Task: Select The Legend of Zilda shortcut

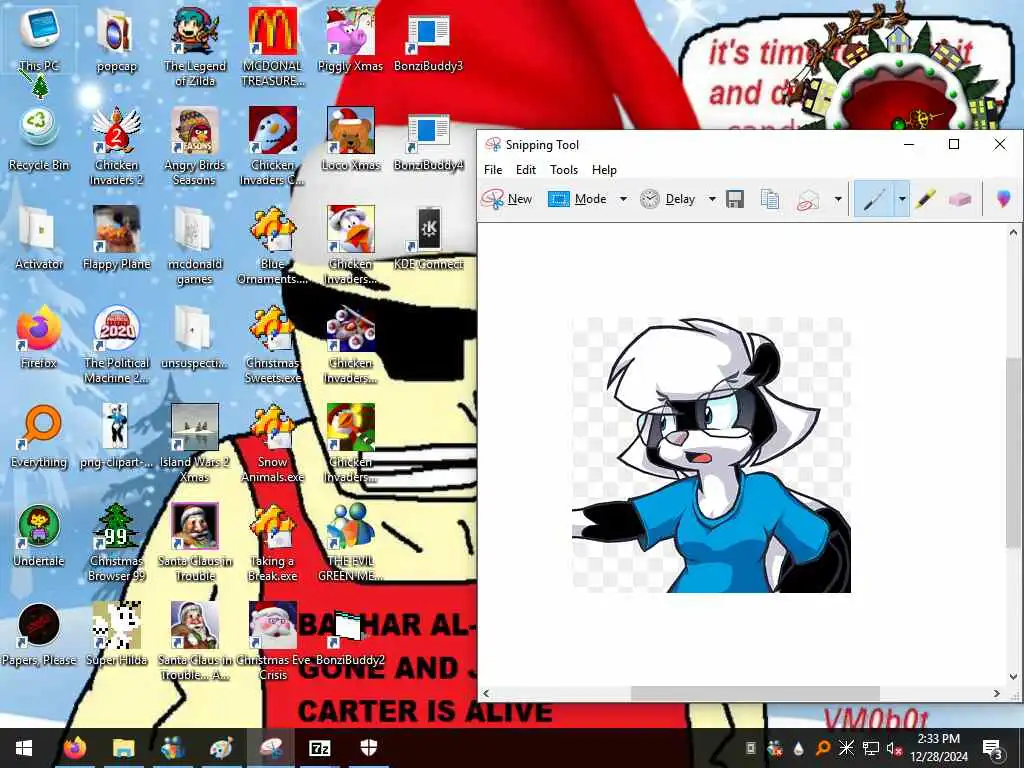Action: coord(195,47)
